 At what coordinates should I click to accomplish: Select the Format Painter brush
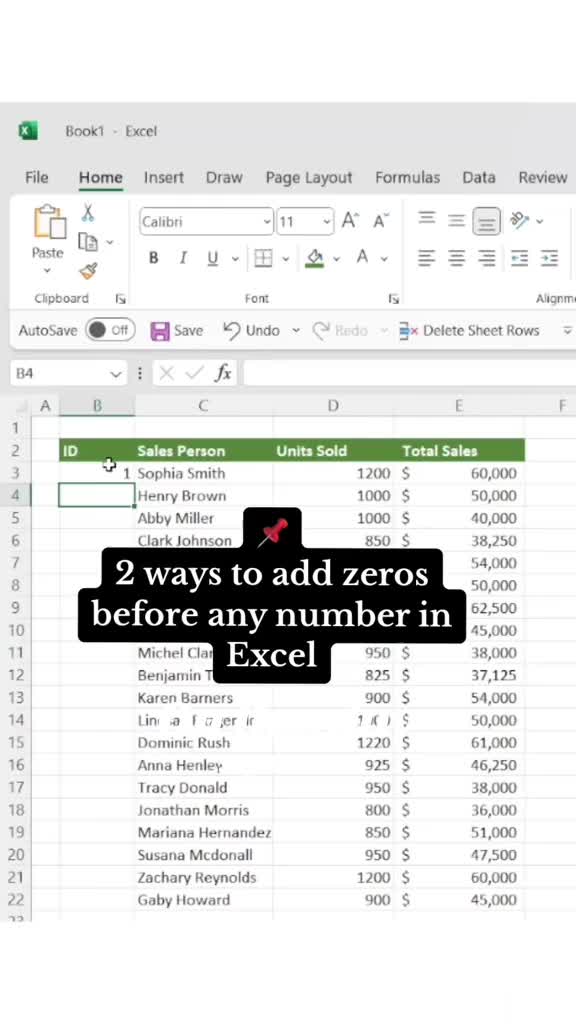click(88, 270)
